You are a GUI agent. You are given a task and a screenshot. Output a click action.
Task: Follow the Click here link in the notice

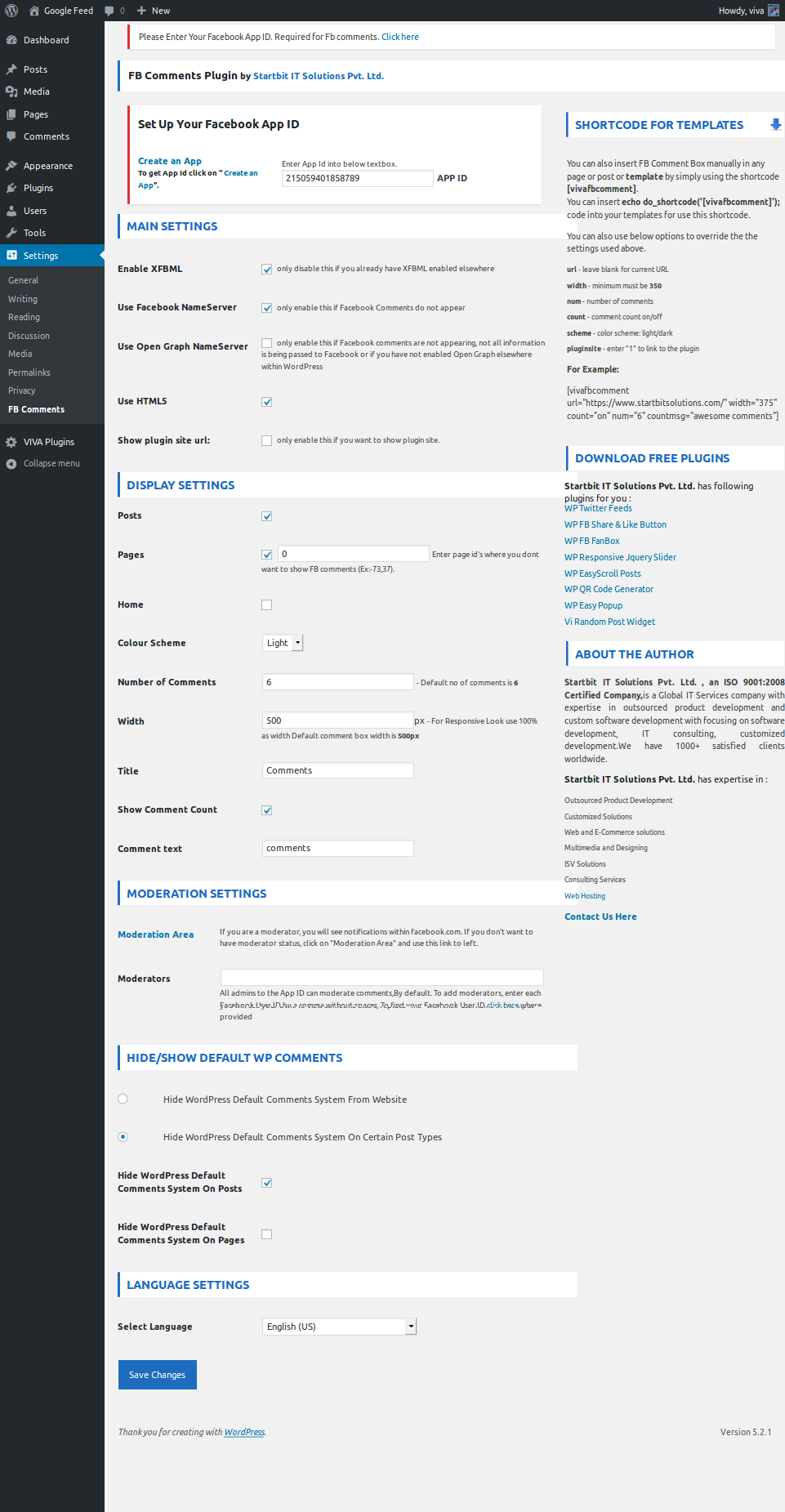tap(400, 37)
